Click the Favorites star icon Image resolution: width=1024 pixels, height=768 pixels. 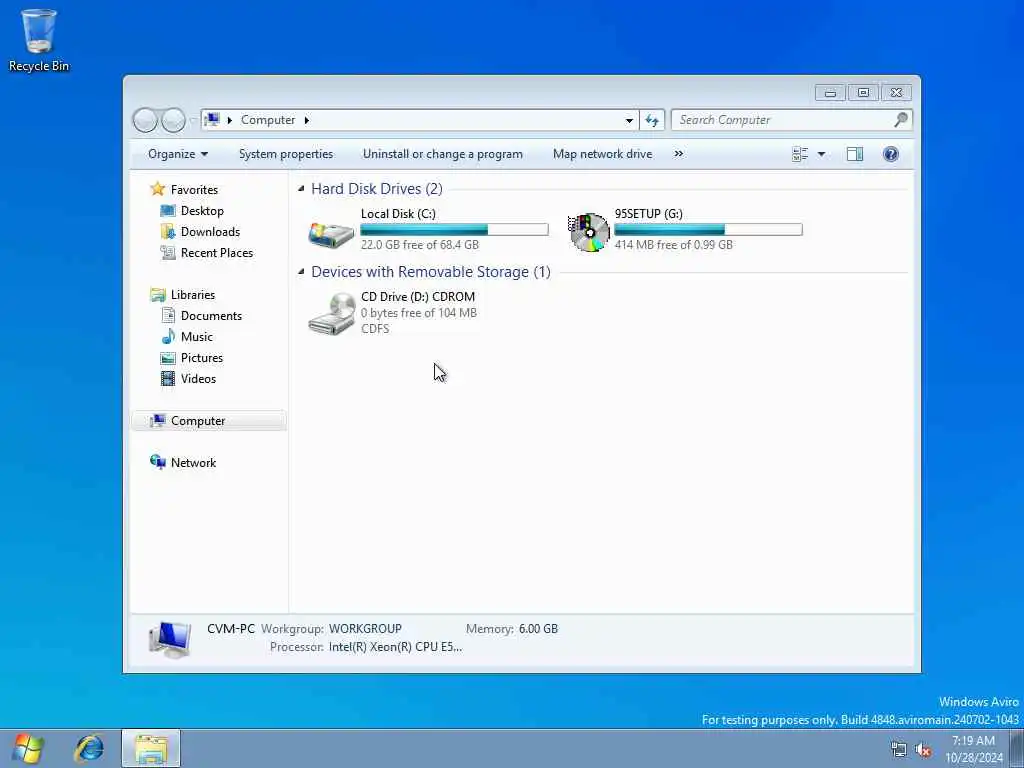[157, 189]
